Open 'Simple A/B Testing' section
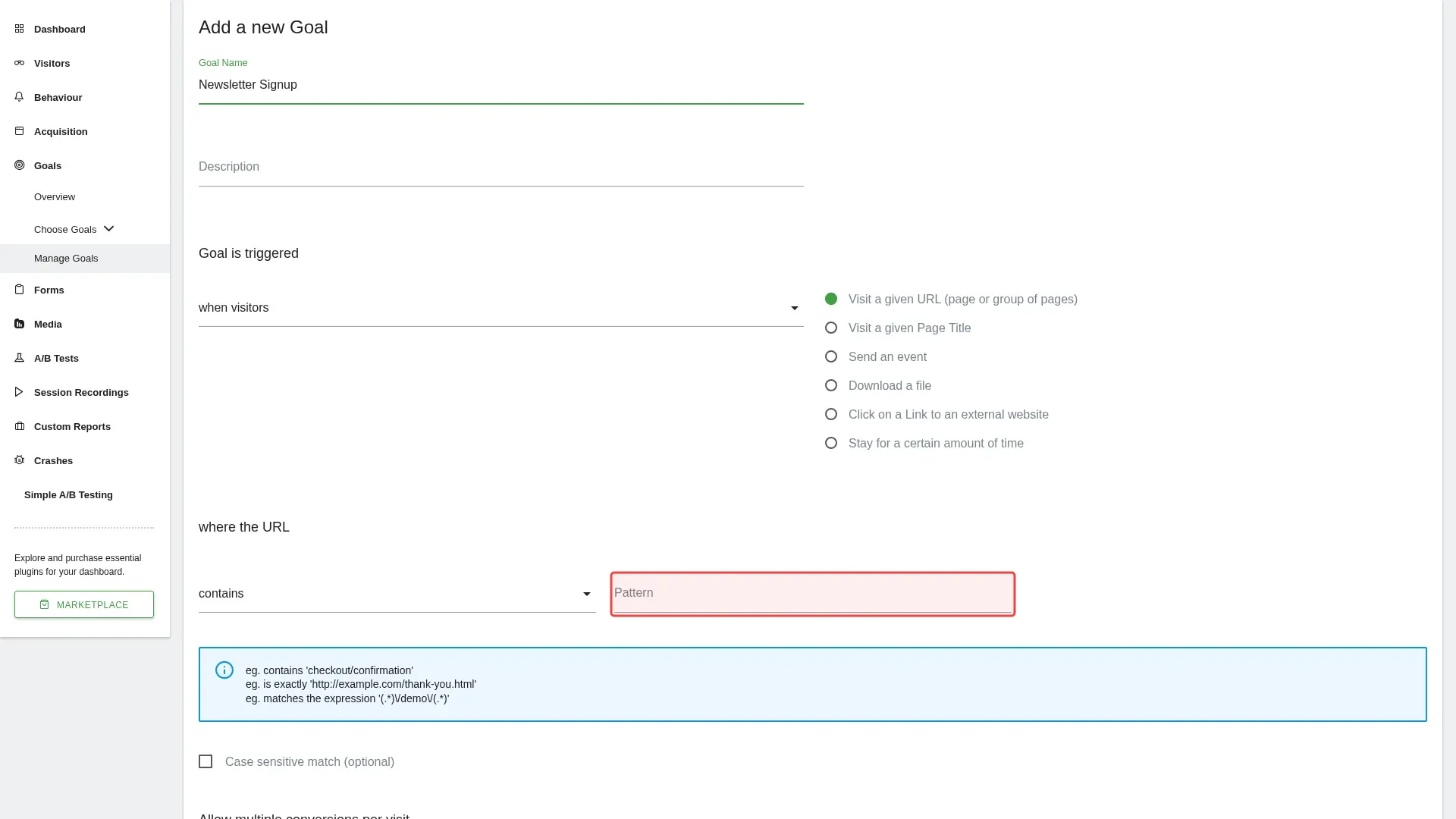This screenshot has height=819, width=1456. 68,494
